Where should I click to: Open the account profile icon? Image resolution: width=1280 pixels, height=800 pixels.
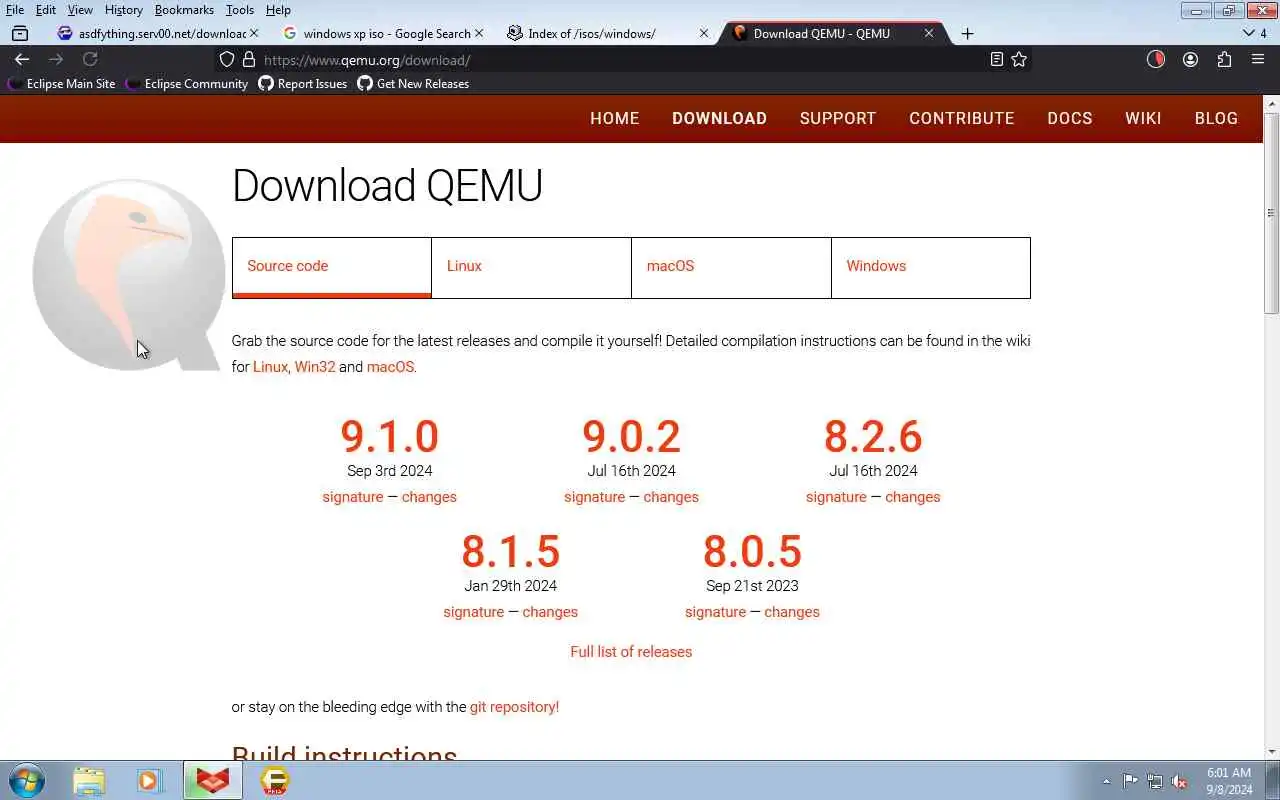[x=1190, y=59]
